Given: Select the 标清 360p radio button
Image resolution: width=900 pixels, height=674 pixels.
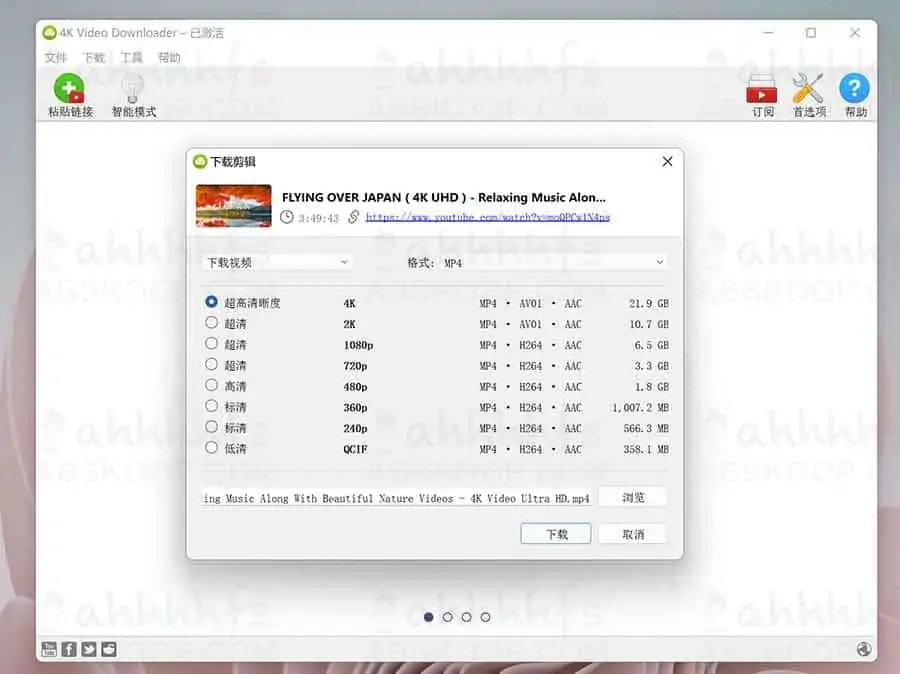Looking at the screenshot, I should click(x=211, y=406).
